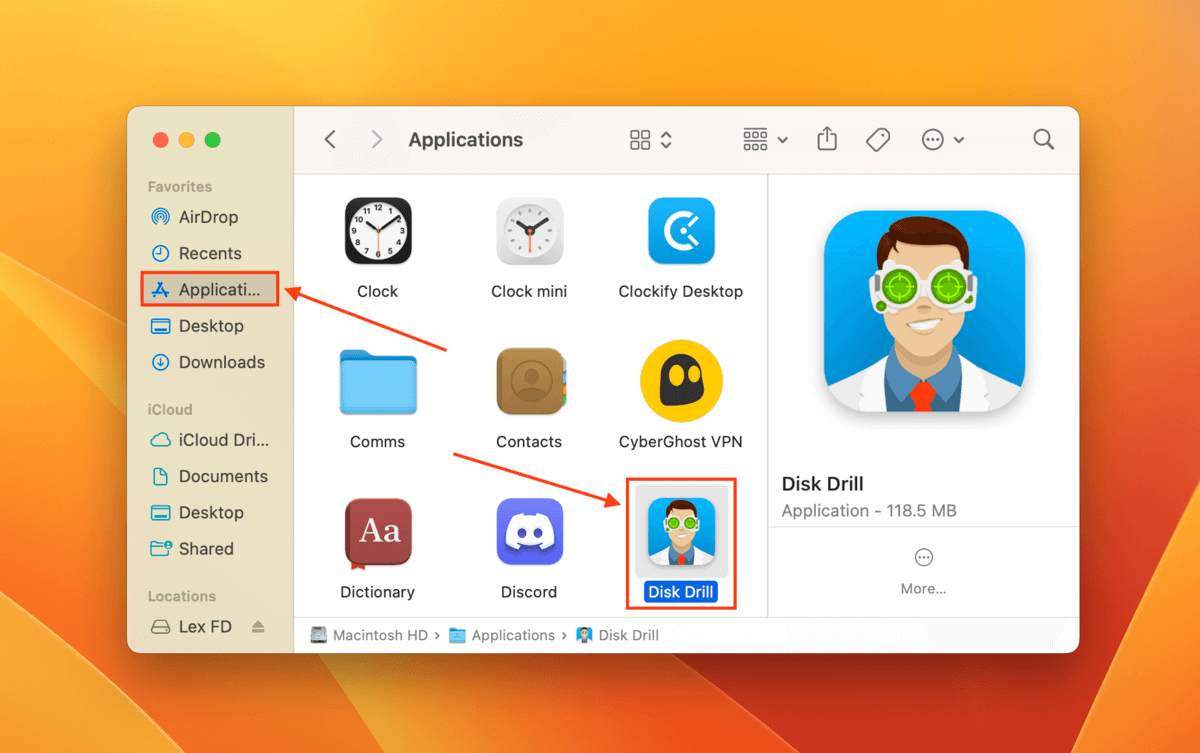Open the Clock application icon
This screenshot has height=753, width=1200.
point(378,231)
